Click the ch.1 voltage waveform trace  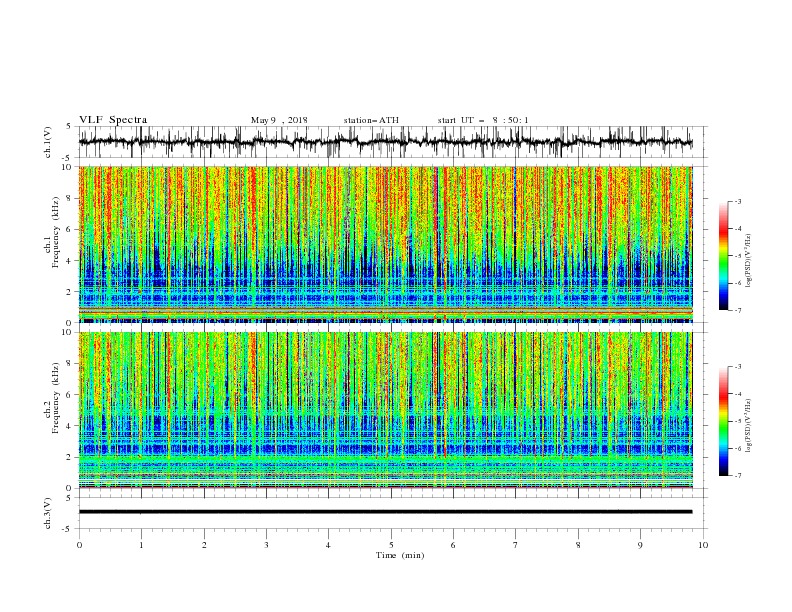[385, 142]
